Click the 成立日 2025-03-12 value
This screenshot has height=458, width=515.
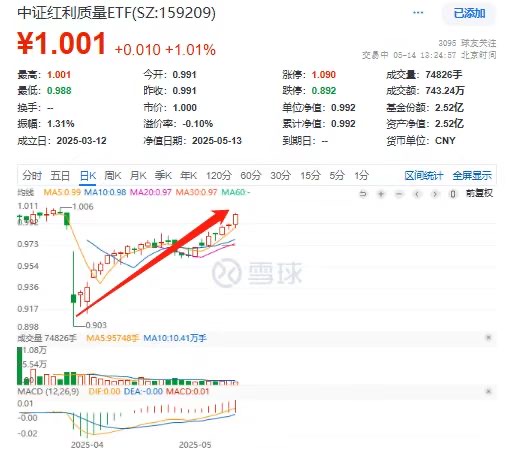click(81, 141)
